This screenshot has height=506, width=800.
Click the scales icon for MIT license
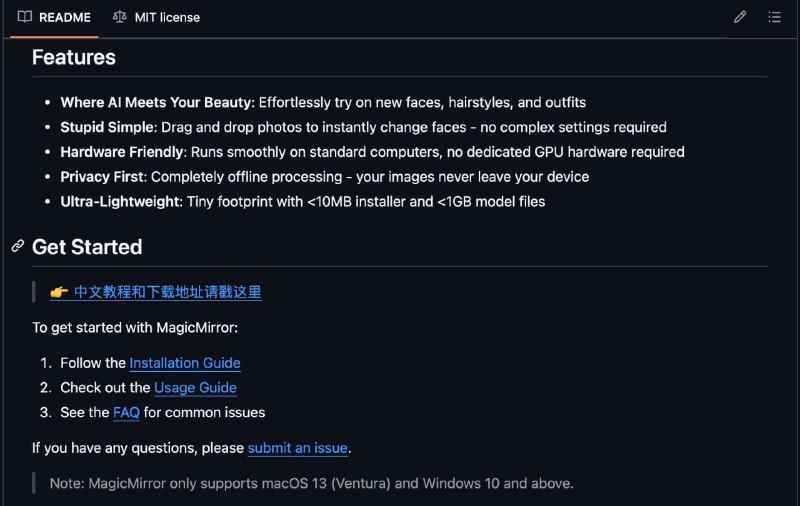(119, 17)
